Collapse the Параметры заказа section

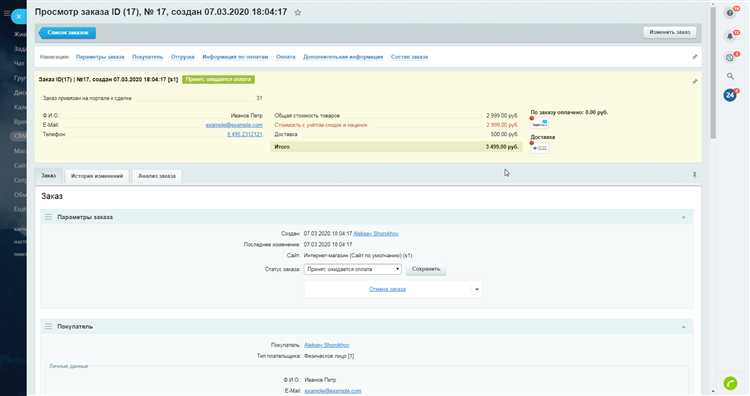pos(683,218)
